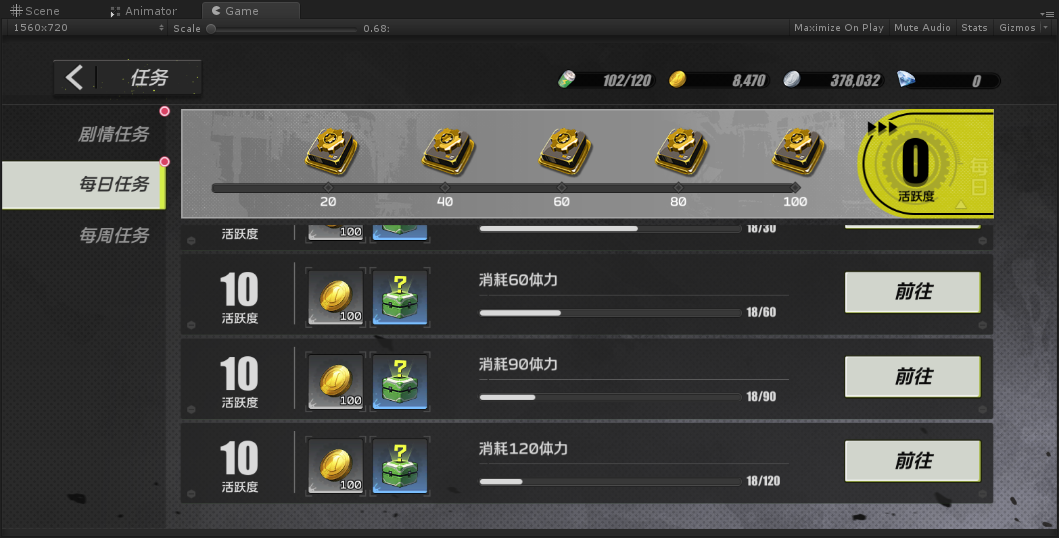Claim the gold gear chest at 60
Image resolution: width=1059 pixels, height=538 pixels.
pos(564,151)
